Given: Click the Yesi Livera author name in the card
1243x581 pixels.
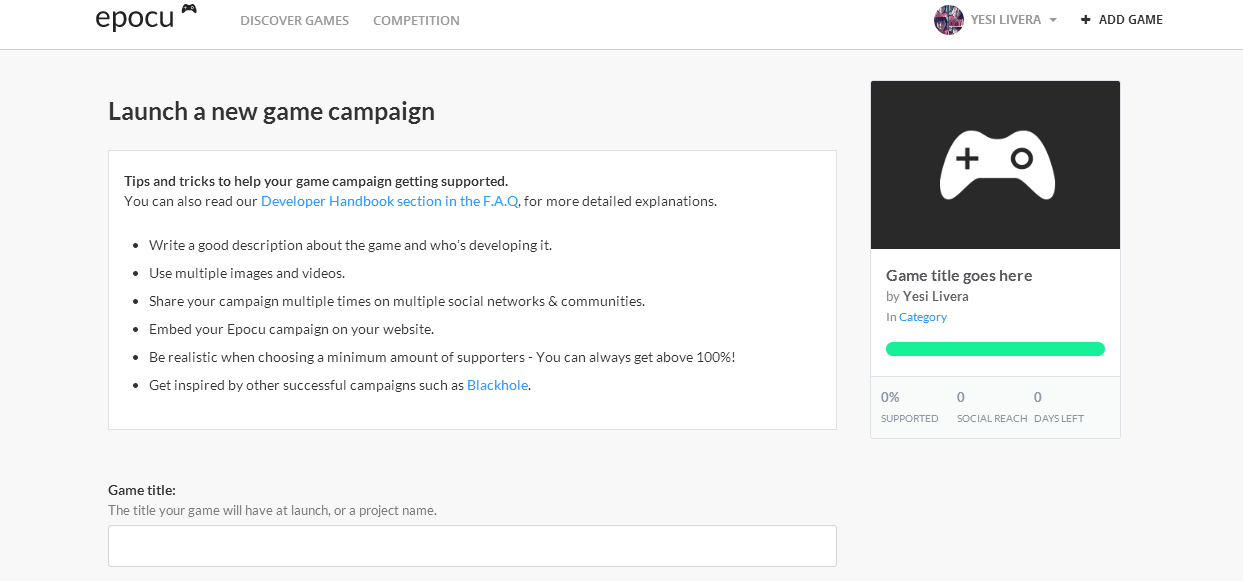Looking at the screenshot, I should (935, 296).
